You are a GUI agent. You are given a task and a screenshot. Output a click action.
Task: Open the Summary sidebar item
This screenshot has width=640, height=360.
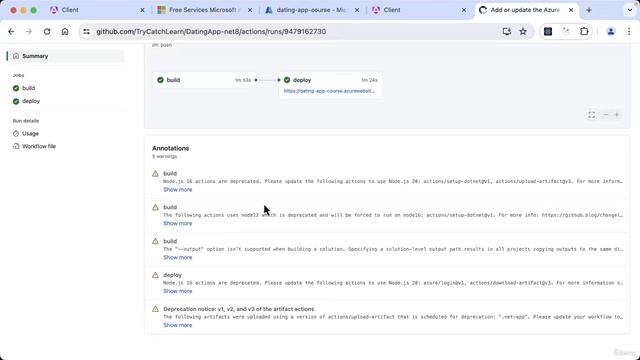(66, 56)
